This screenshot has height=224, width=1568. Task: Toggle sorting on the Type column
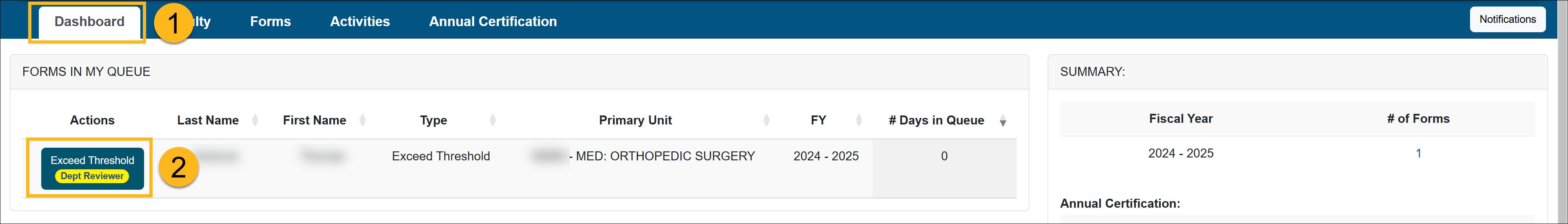pyautogui.click(x=493, y=120)
